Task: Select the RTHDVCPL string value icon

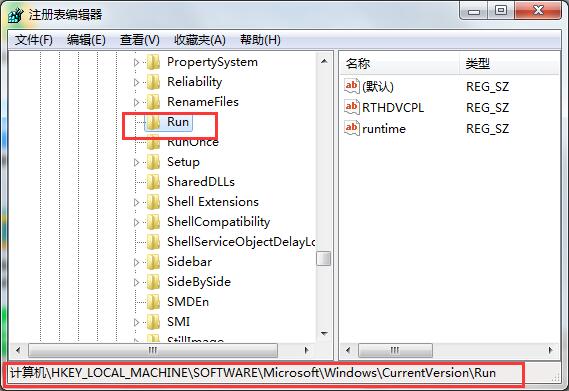Action: pyautogui.click(x=351, y=107)
